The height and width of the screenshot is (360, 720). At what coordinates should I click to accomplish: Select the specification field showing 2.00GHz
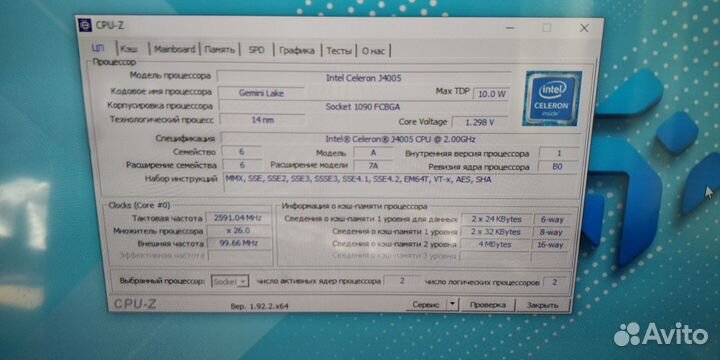[x=400, y=139]
